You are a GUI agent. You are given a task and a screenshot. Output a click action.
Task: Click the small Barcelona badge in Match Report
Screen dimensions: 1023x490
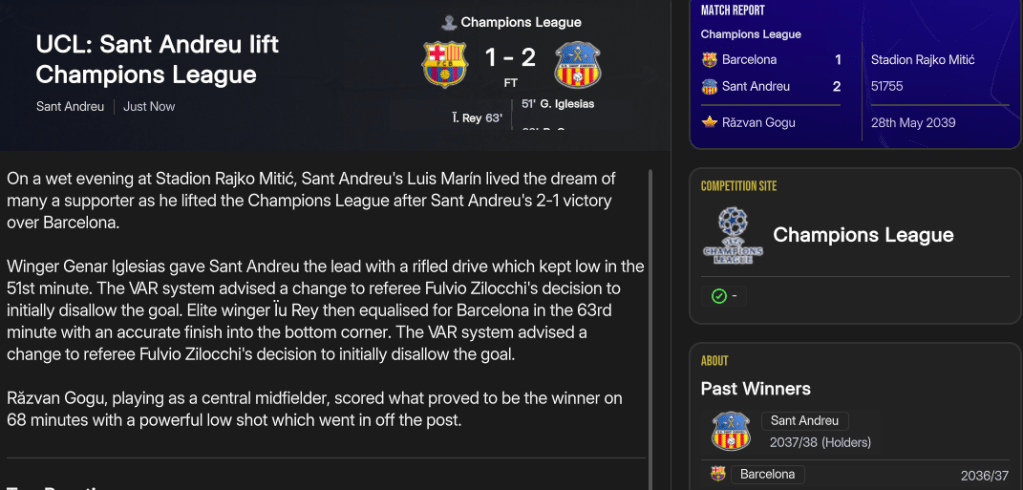point(710,60)
